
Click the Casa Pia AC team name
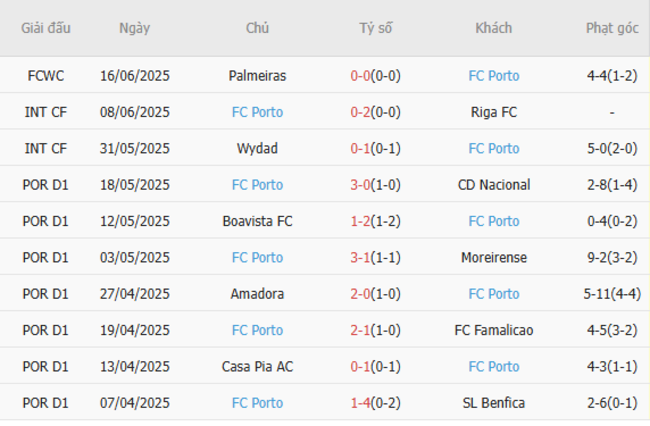click(257, 367)
